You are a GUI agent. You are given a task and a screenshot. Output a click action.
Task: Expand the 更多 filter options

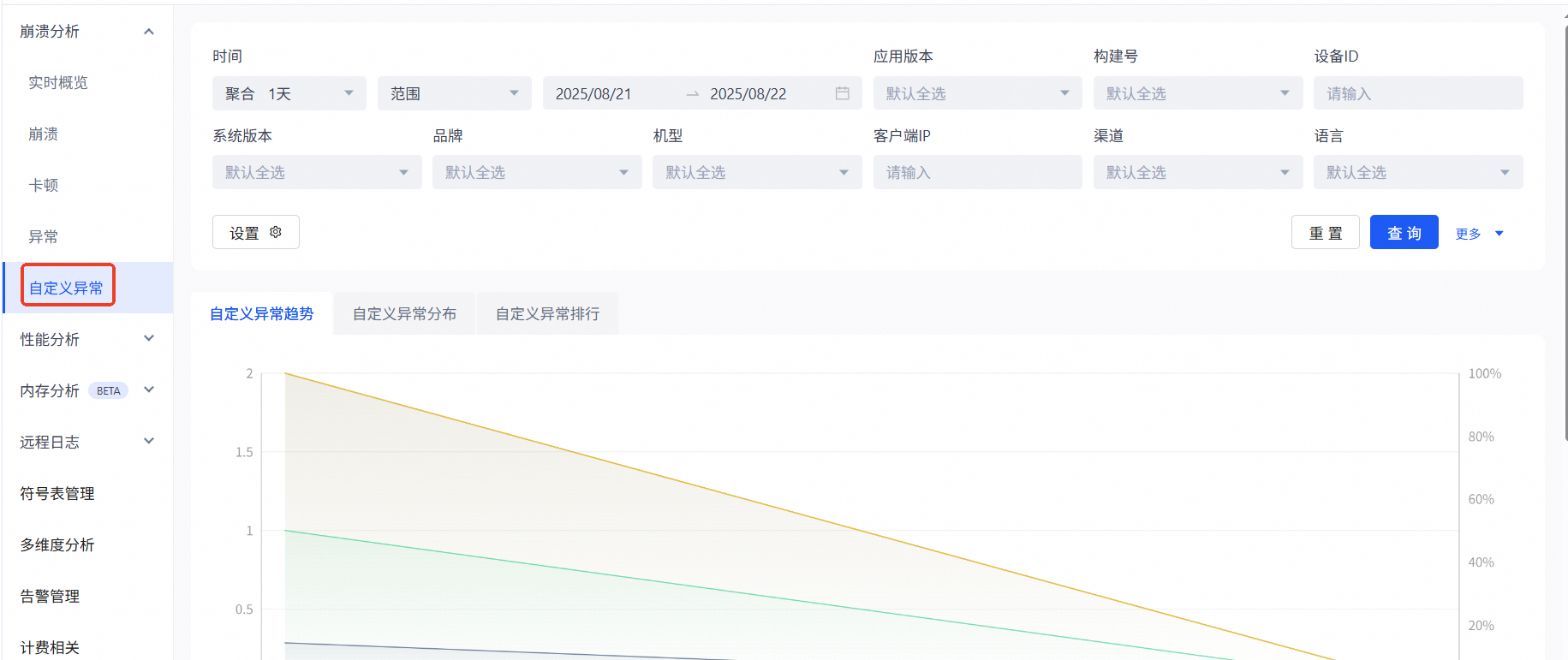1479,234
